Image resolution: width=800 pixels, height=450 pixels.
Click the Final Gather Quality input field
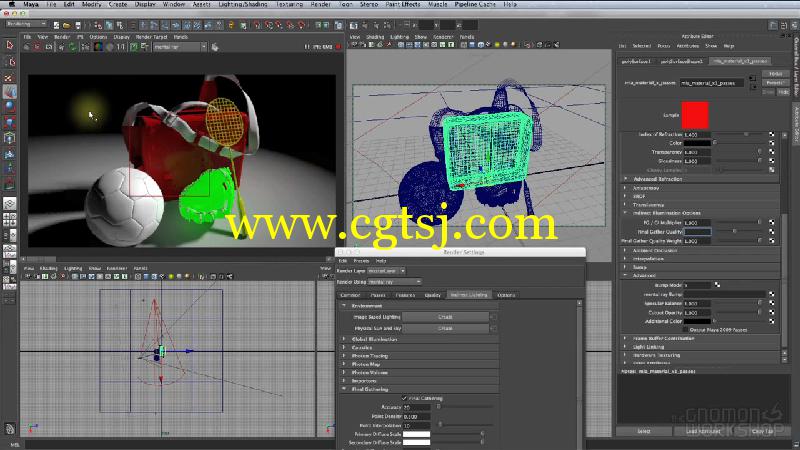pos(697,232)
